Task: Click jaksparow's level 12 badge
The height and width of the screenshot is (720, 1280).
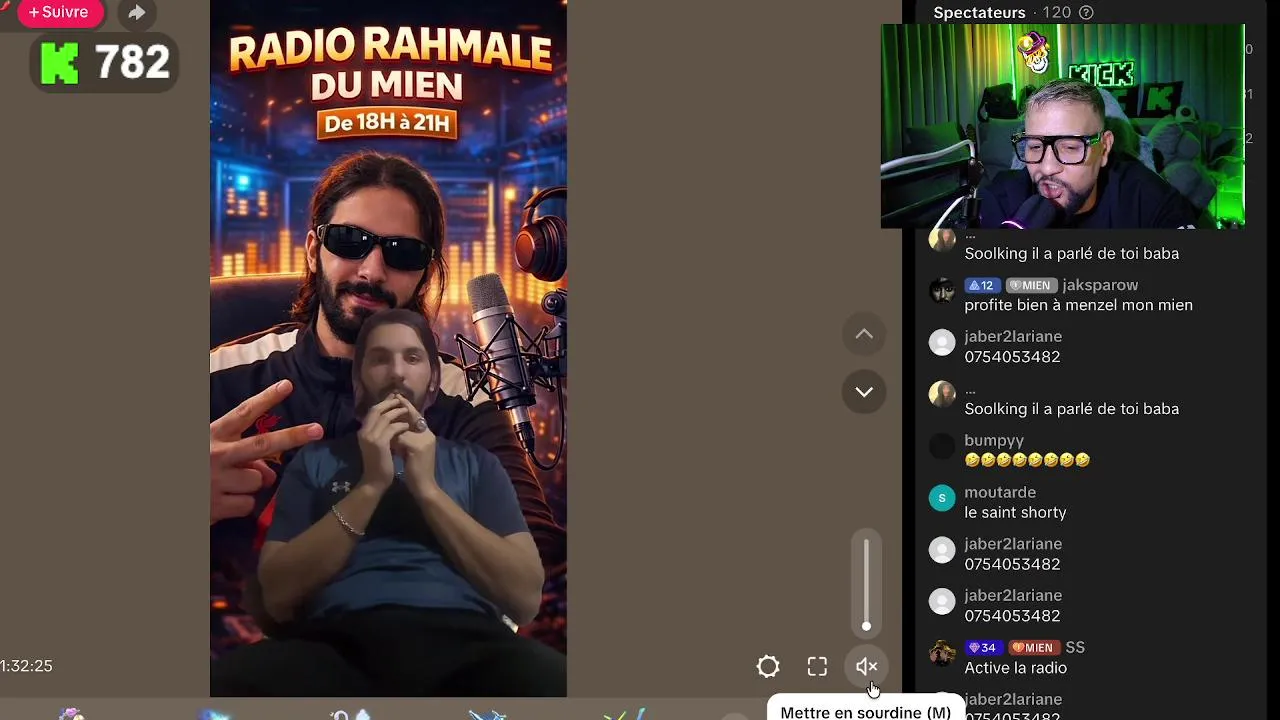Action: point(981,285)
